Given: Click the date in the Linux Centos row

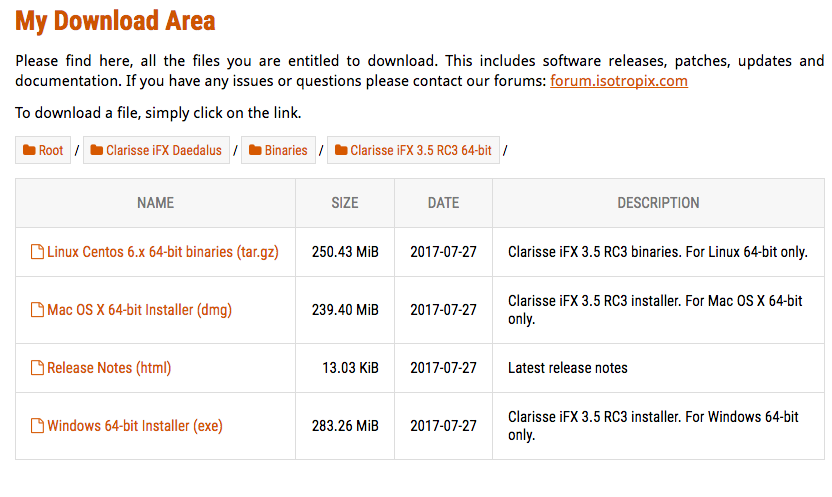Looking at the screenshot, I should [444, 252].
